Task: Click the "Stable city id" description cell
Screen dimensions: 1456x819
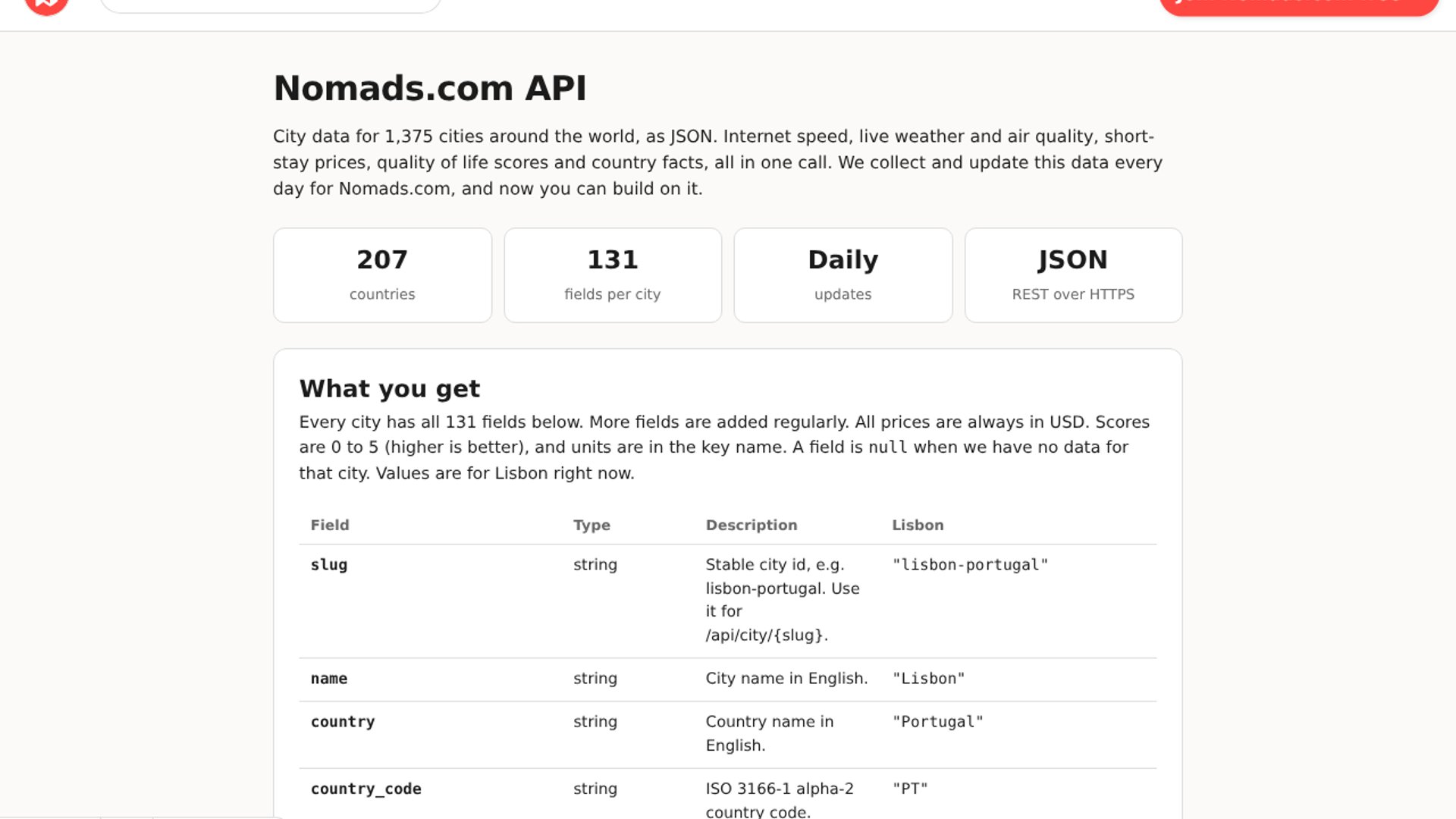Action: [x=783, y=600]
